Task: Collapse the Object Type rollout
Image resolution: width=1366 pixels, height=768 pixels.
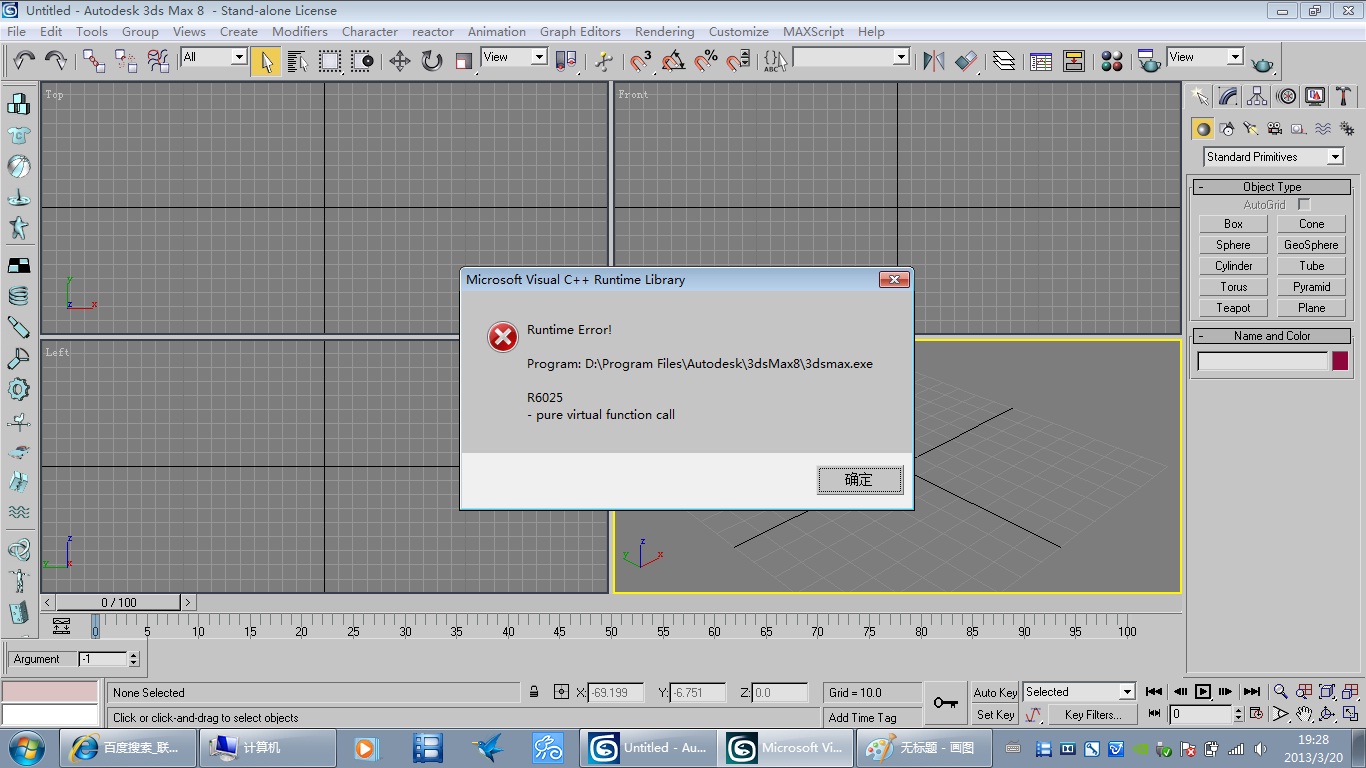Action: coord(1272,187)
